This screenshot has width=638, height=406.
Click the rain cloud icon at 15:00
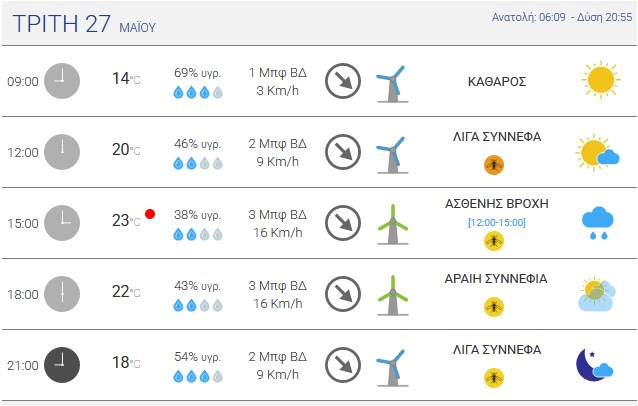[x=597, y=223]
